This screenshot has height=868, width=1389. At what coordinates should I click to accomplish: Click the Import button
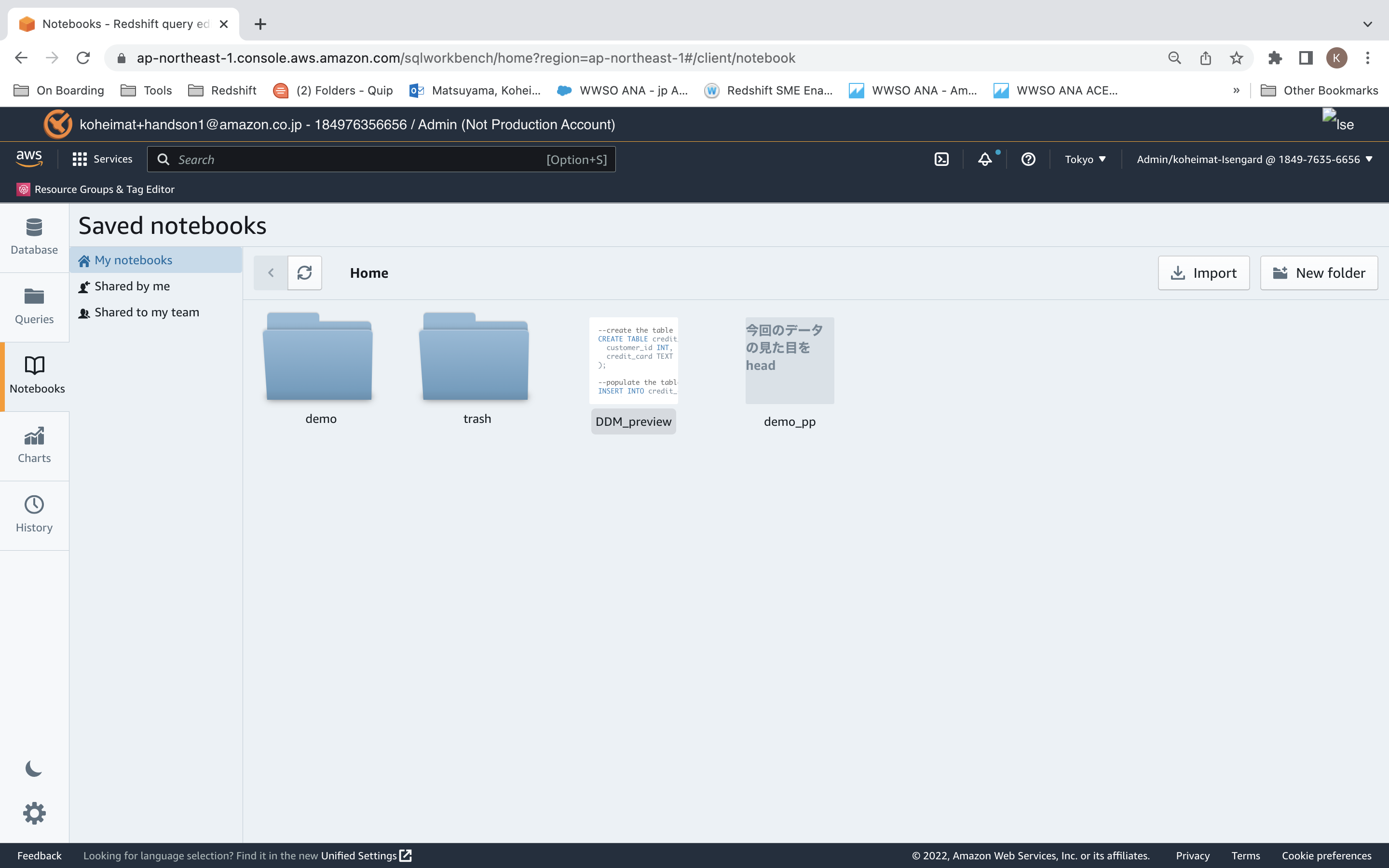pos(1204,272)
